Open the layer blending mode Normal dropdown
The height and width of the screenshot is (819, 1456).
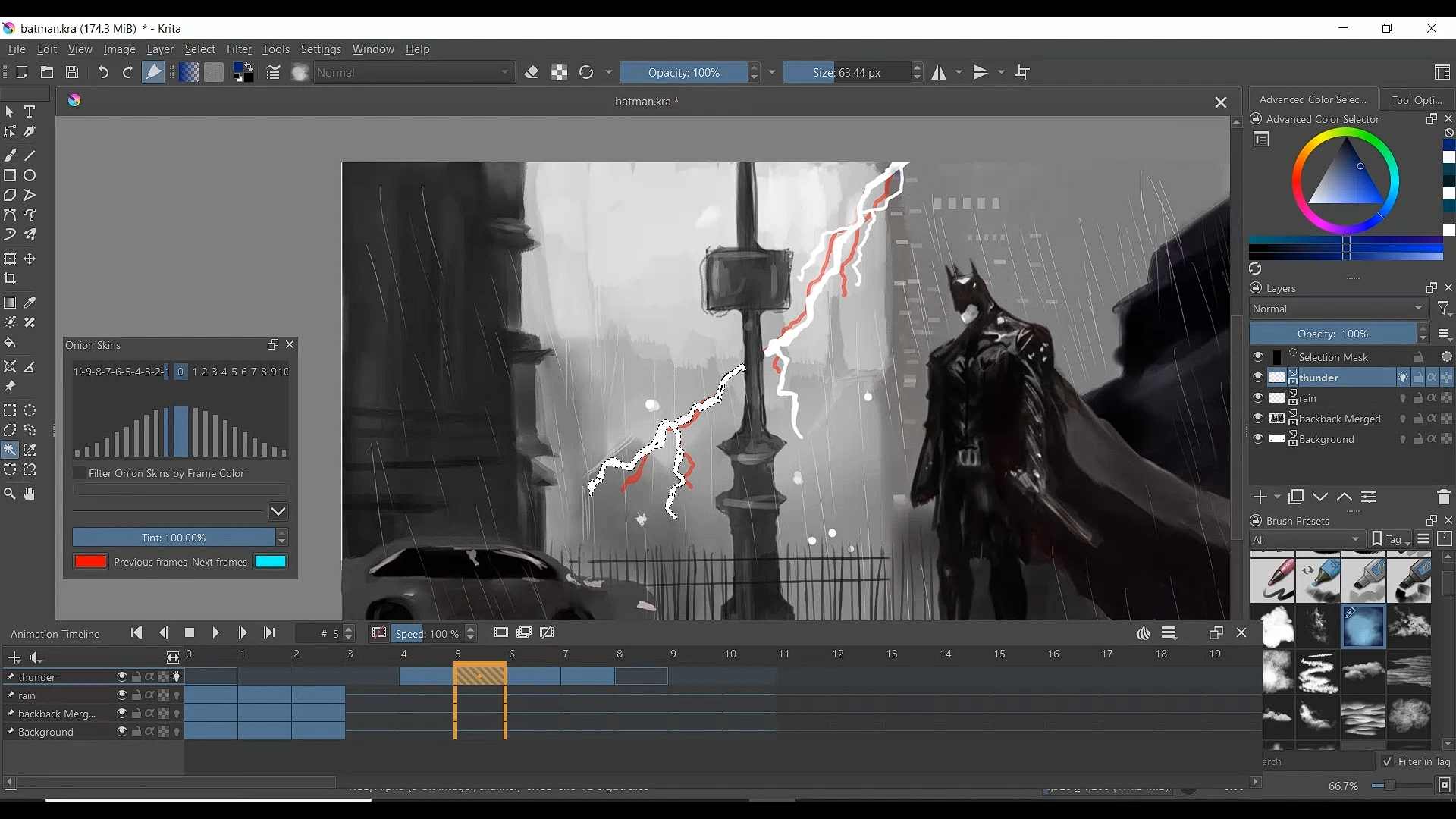click(x=1338, y=309)
